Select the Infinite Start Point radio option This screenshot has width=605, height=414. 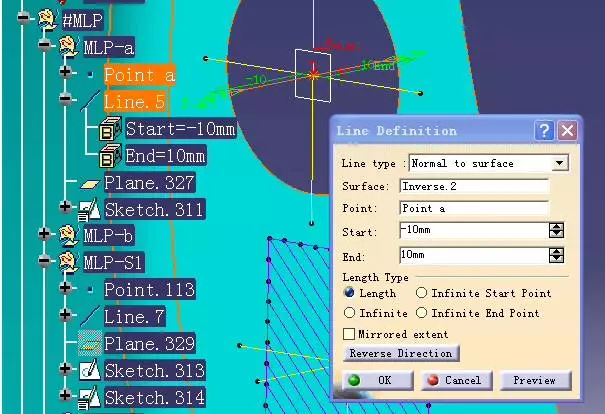click(x=422, y=294)
